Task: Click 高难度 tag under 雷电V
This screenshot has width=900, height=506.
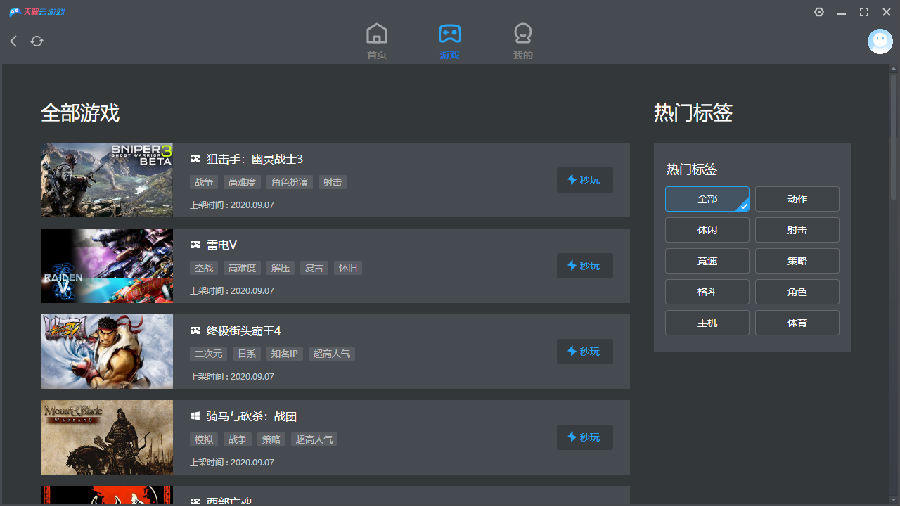Action: coord(242,268)
